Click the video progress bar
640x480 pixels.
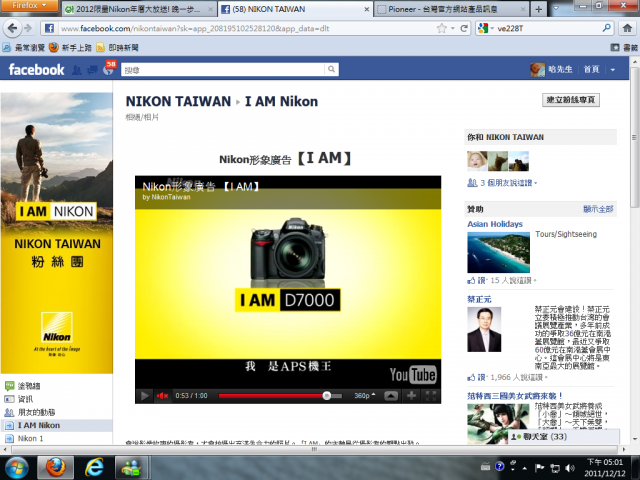point(280,396)
